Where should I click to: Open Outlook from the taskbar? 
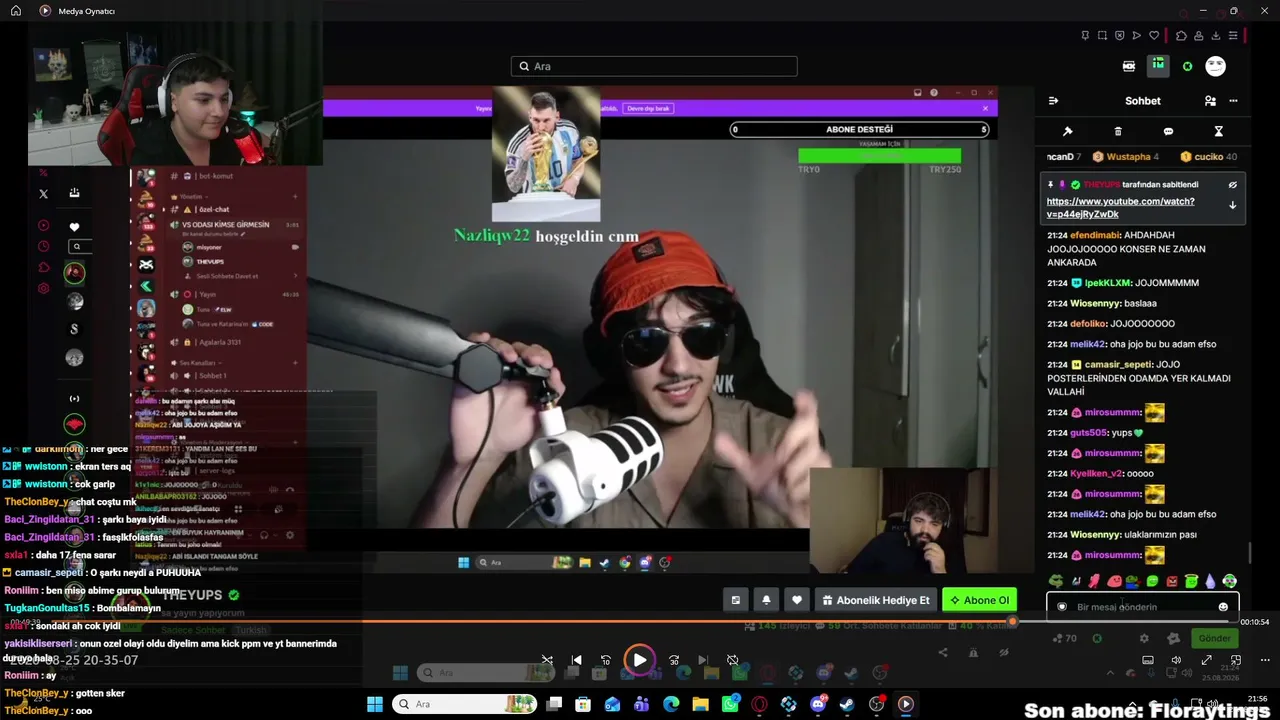point(612,704)
